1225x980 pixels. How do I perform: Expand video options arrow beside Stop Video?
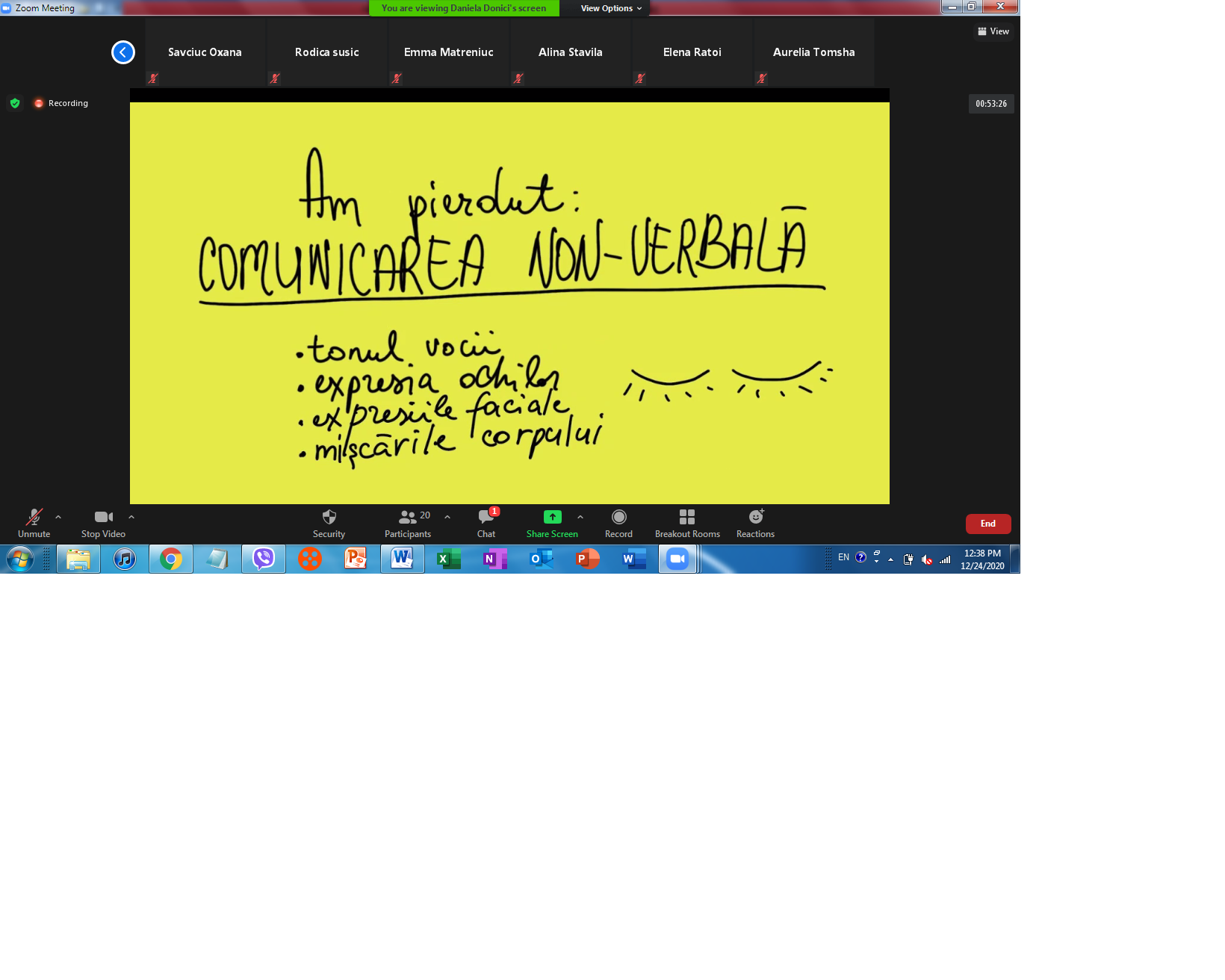(x=131, y=517)
